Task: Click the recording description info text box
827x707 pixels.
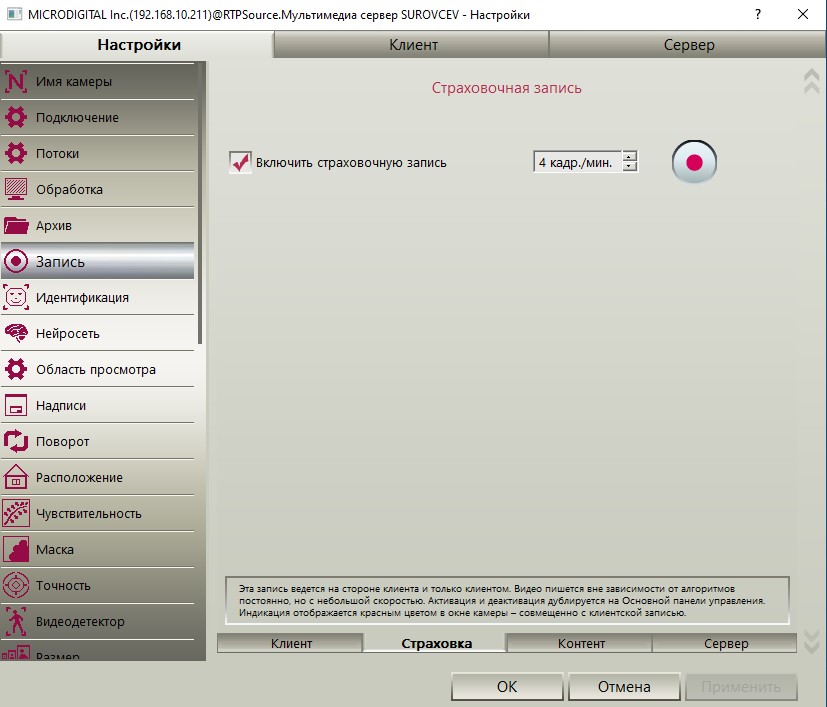Action: click(x=507, y=600)
